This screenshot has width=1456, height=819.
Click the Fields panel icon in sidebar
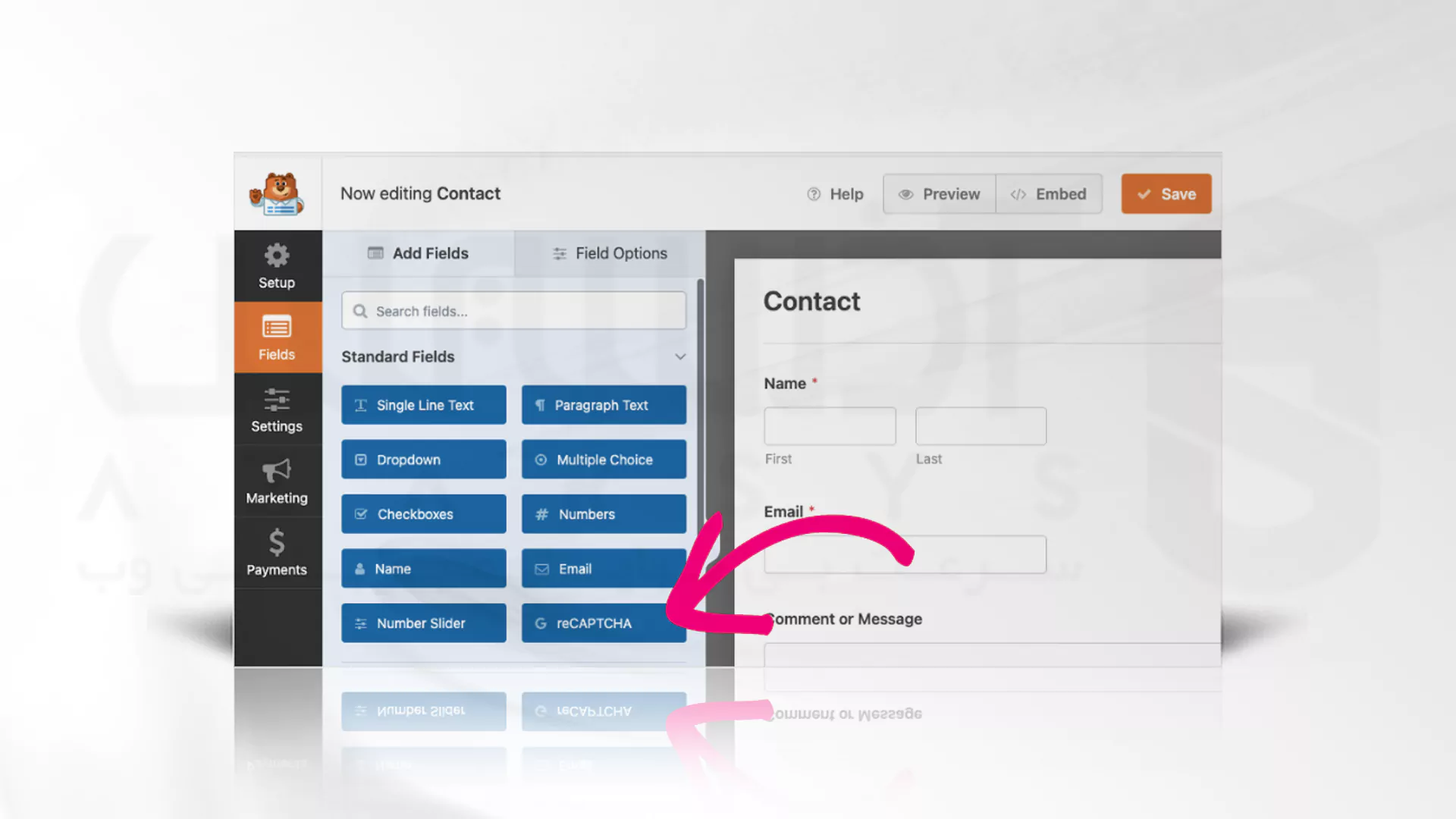coord(277,337)
